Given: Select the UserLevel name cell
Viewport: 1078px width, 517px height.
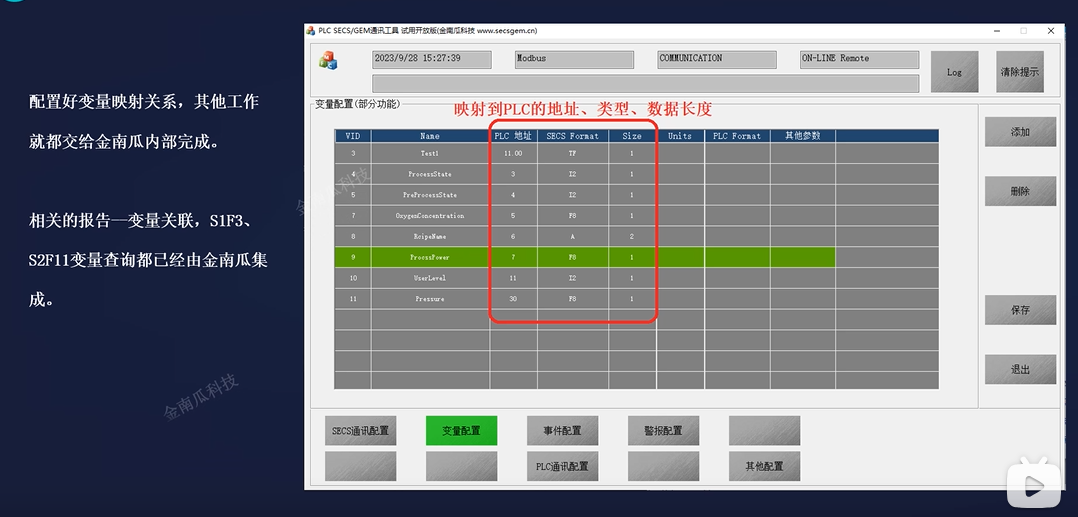Looking at the screenshot, I should point(430,278).
